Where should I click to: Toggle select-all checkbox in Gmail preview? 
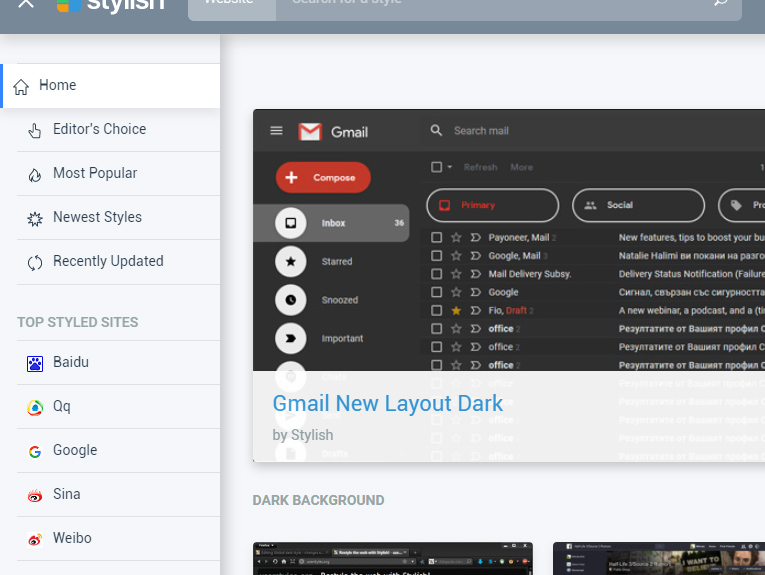coord(437,167)
